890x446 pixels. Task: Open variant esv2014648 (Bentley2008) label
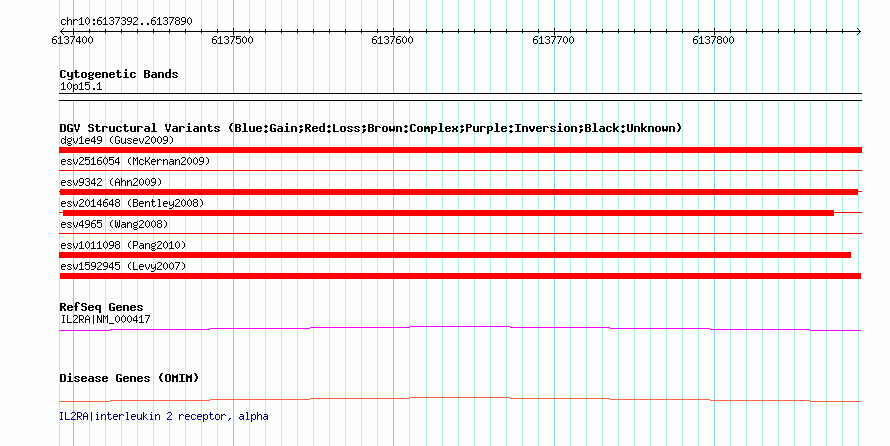click(x=132, y=203)
